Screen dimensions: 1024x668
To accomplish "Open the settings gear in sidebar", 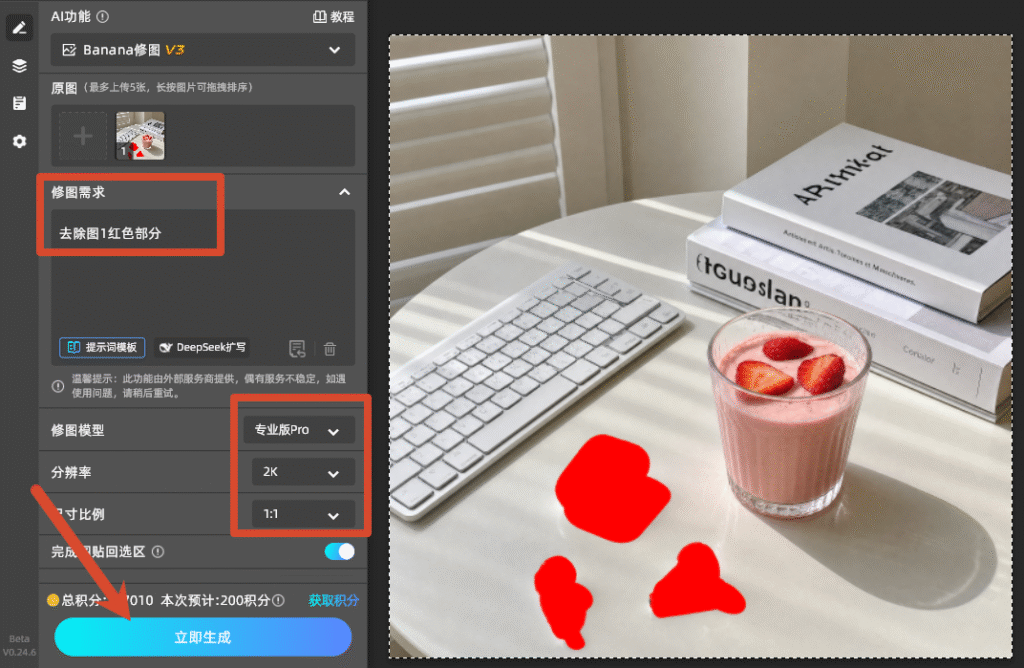I will tap(19, 141).
